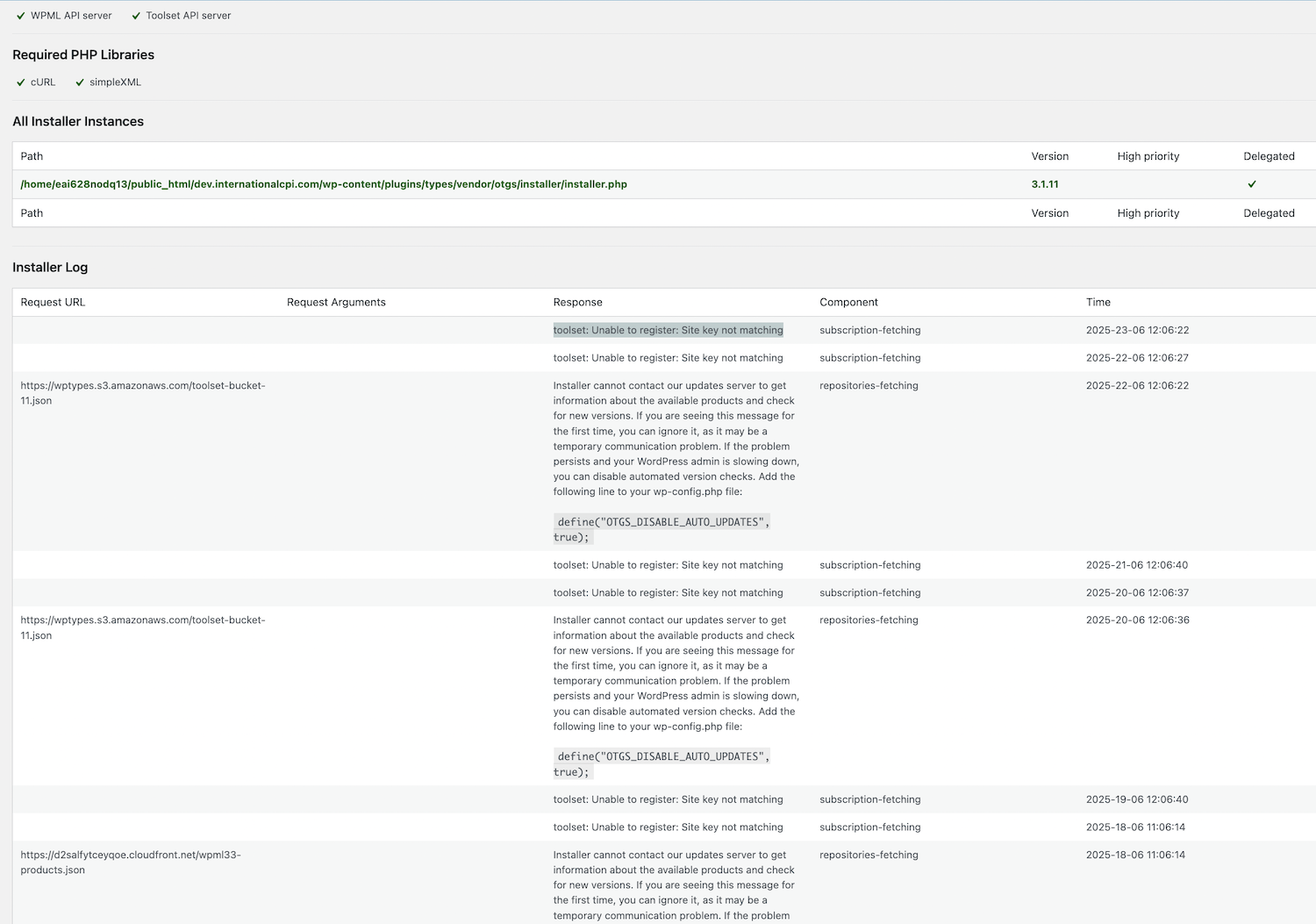Click the All Installer Instances heading
This screenshot has width=1316, height=924.
(x=78, y=121)
